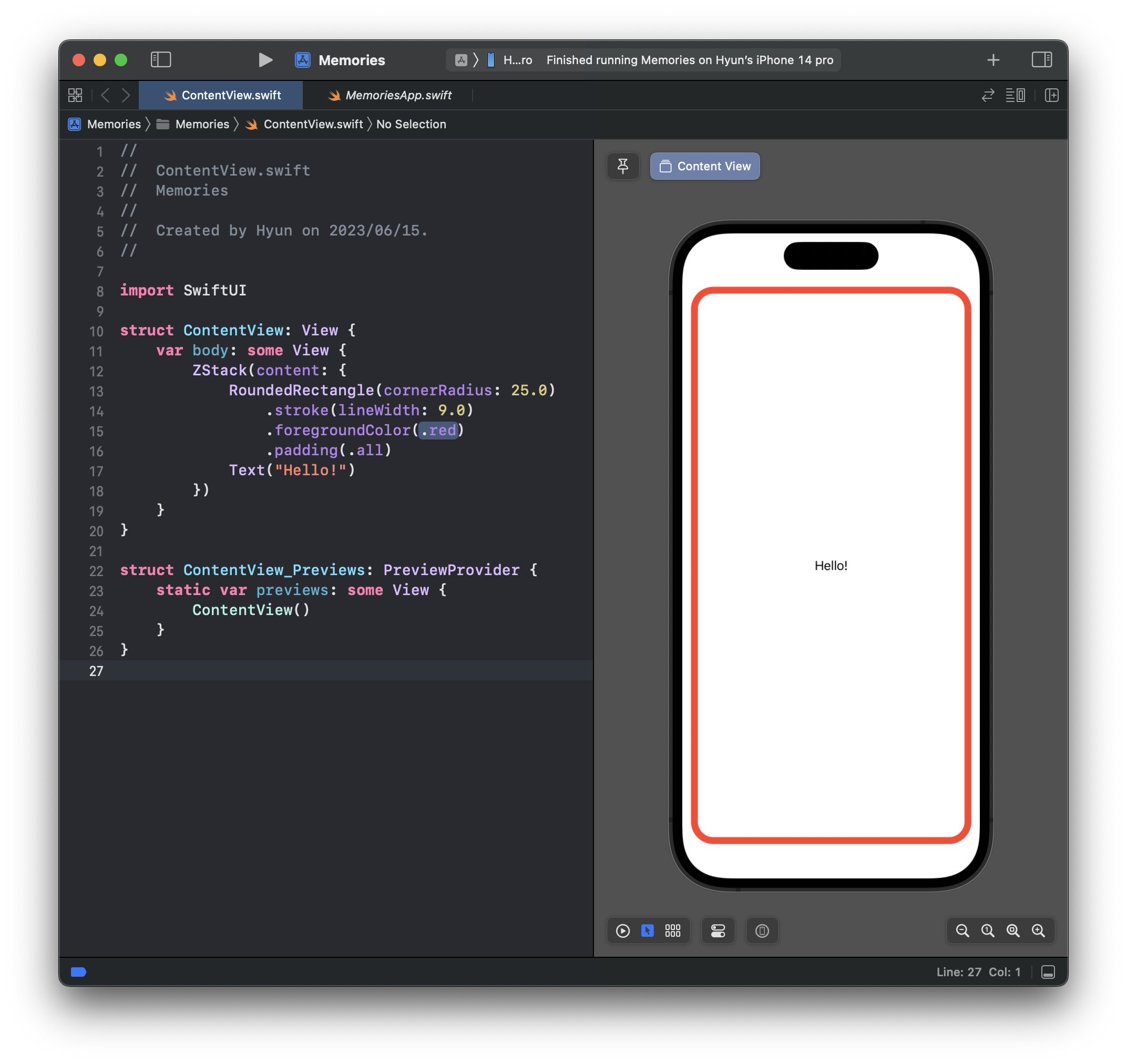Open the library with plus button
This screenshot has height=1064, width=1127.
coord(992,60)
